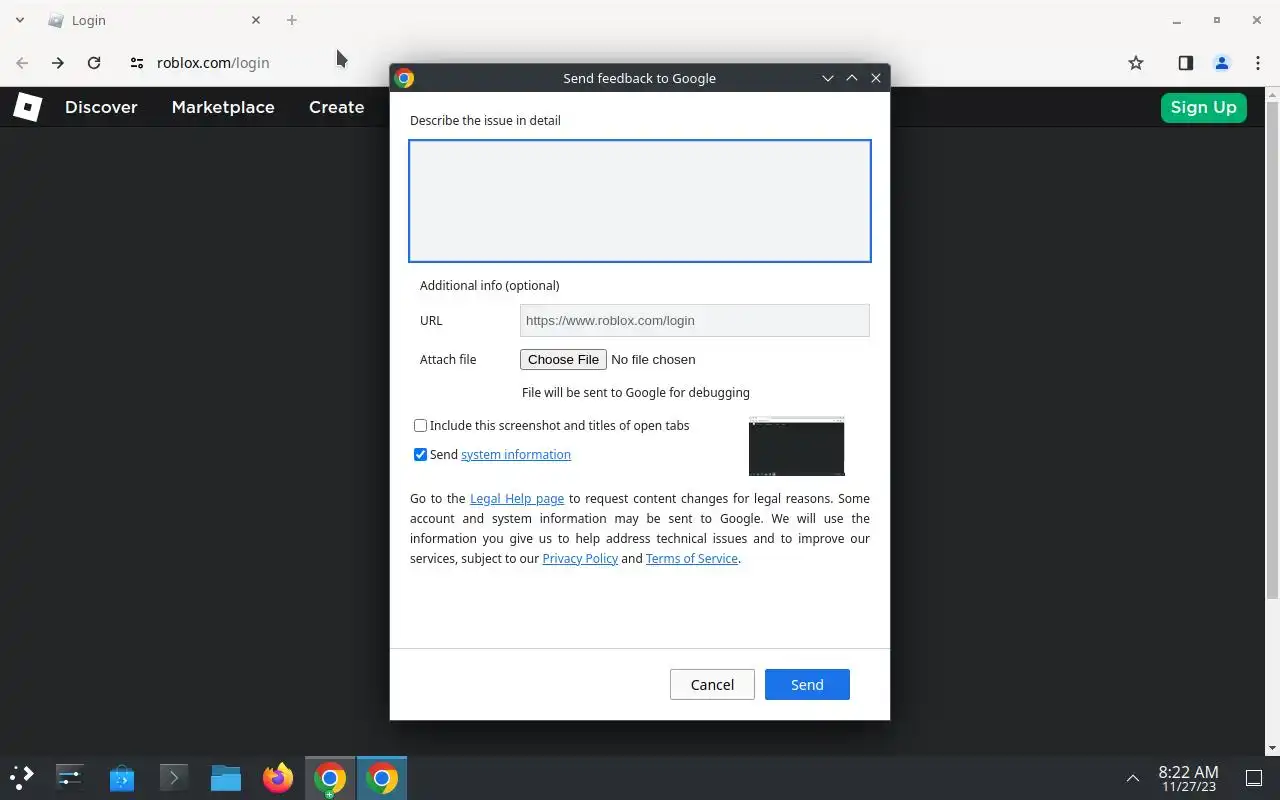
Task: Click the browser back arrow
Action: pos(22,63)
